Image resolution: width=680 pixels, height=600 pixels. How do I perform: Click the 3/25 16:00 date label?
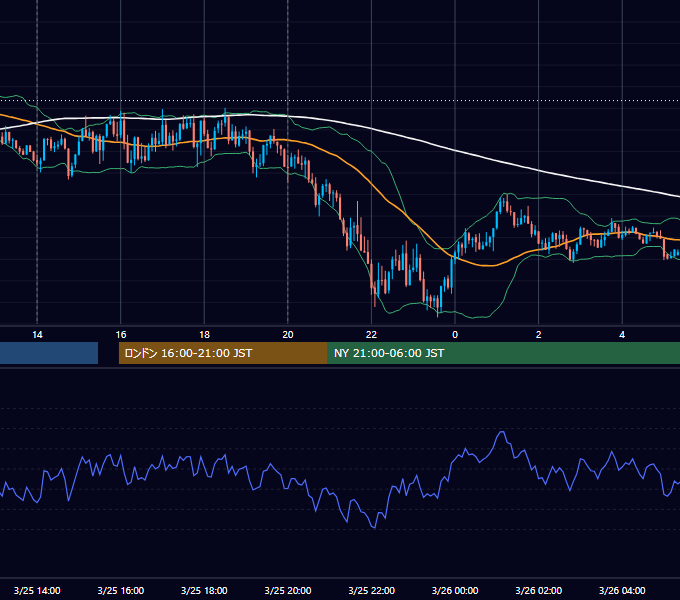121,590
